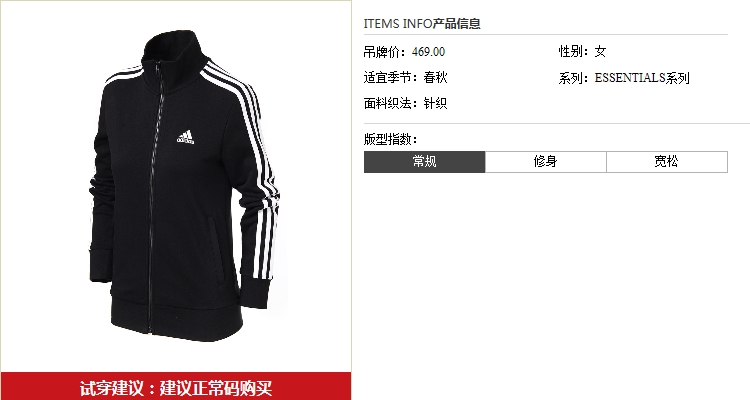The width and height of the screenshot is (750, 400).
Task: Click the 吊牌价 label
Action: click(384, 52)
